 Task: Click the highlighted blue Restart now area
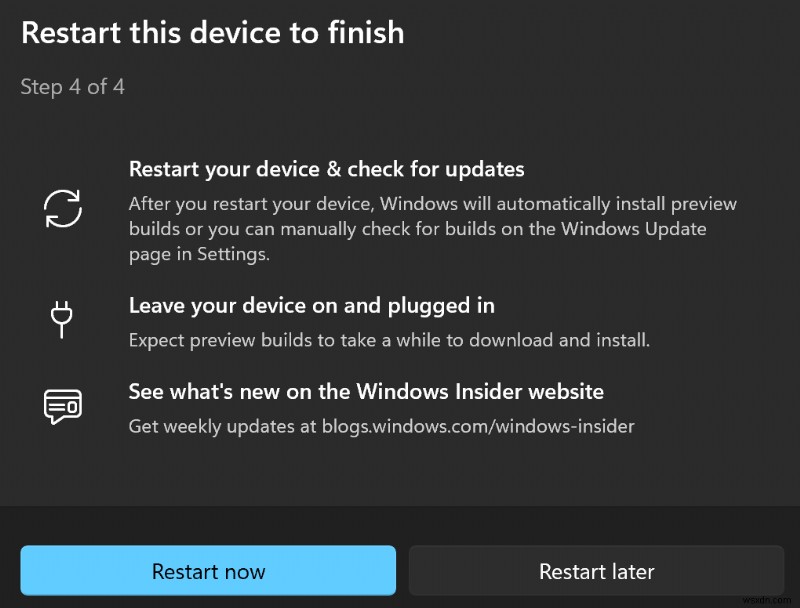coord(208,571)
